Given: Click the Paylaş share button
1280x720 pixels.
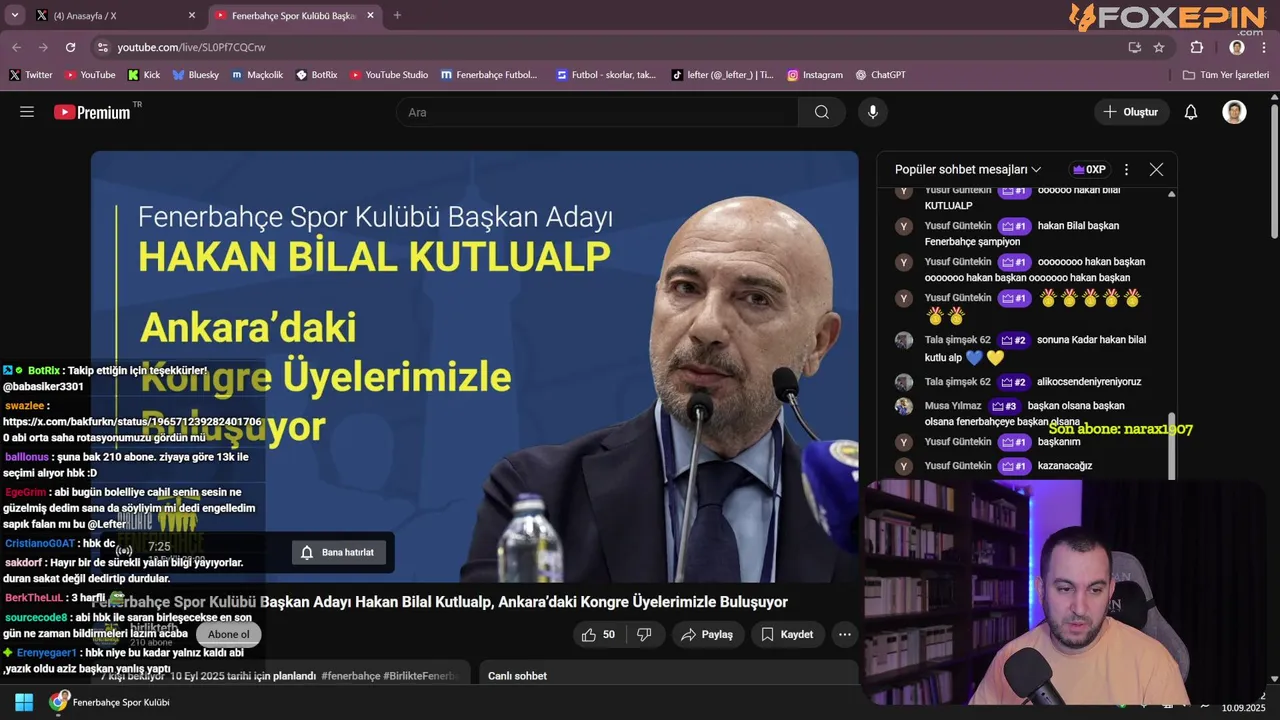Looking at the screenshot, I should [x=706, y=634].
